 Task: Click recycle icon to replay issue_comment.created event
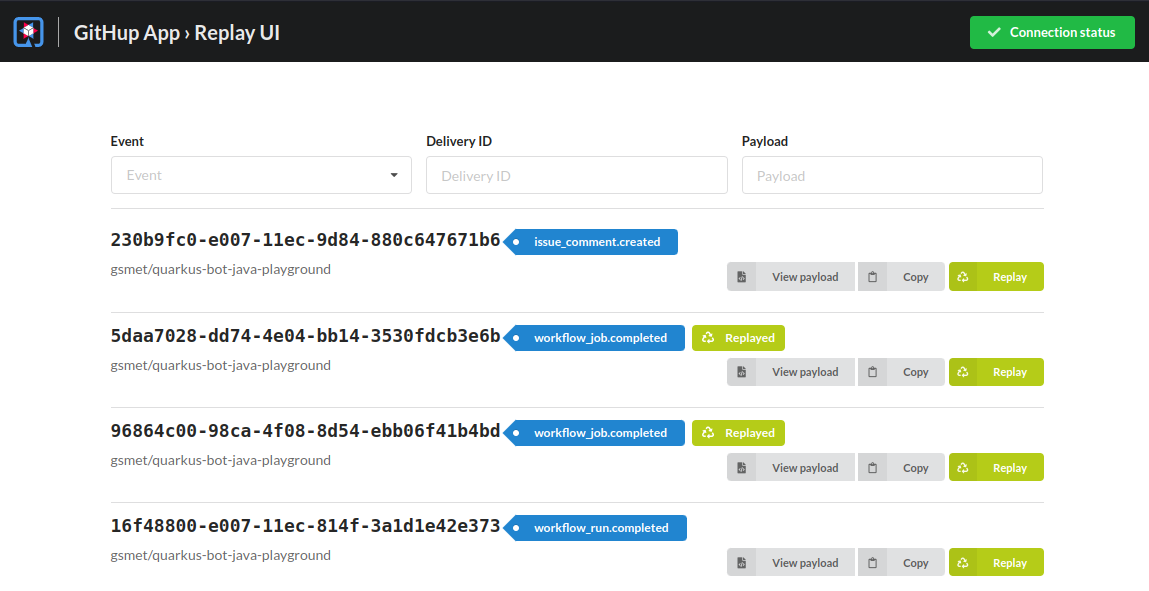(x=963, y=277)
